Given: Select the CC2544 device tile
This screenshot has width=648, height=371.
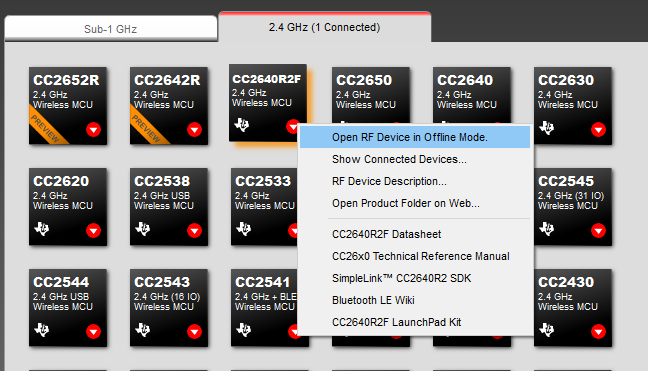Looking at the screenshot, I should [68, 308].
